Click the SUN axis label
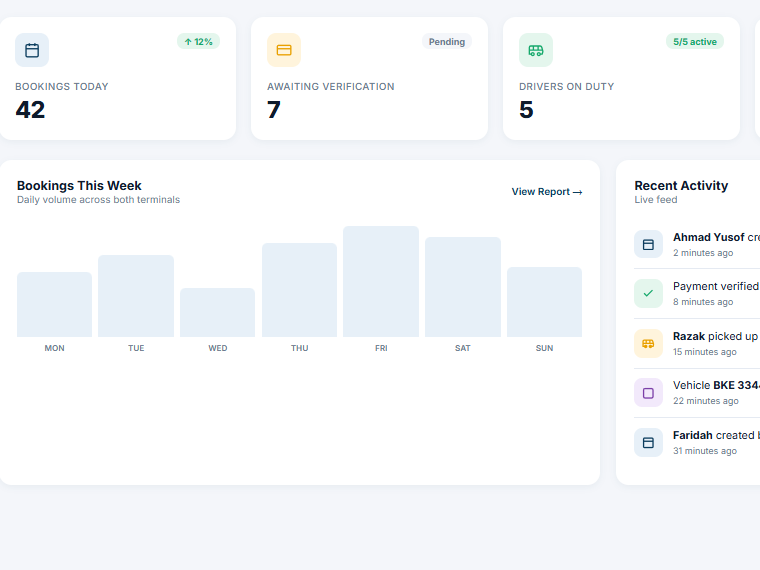Viewport: 760px width, 570px height. pyautogui.click(x=544, y=348)
